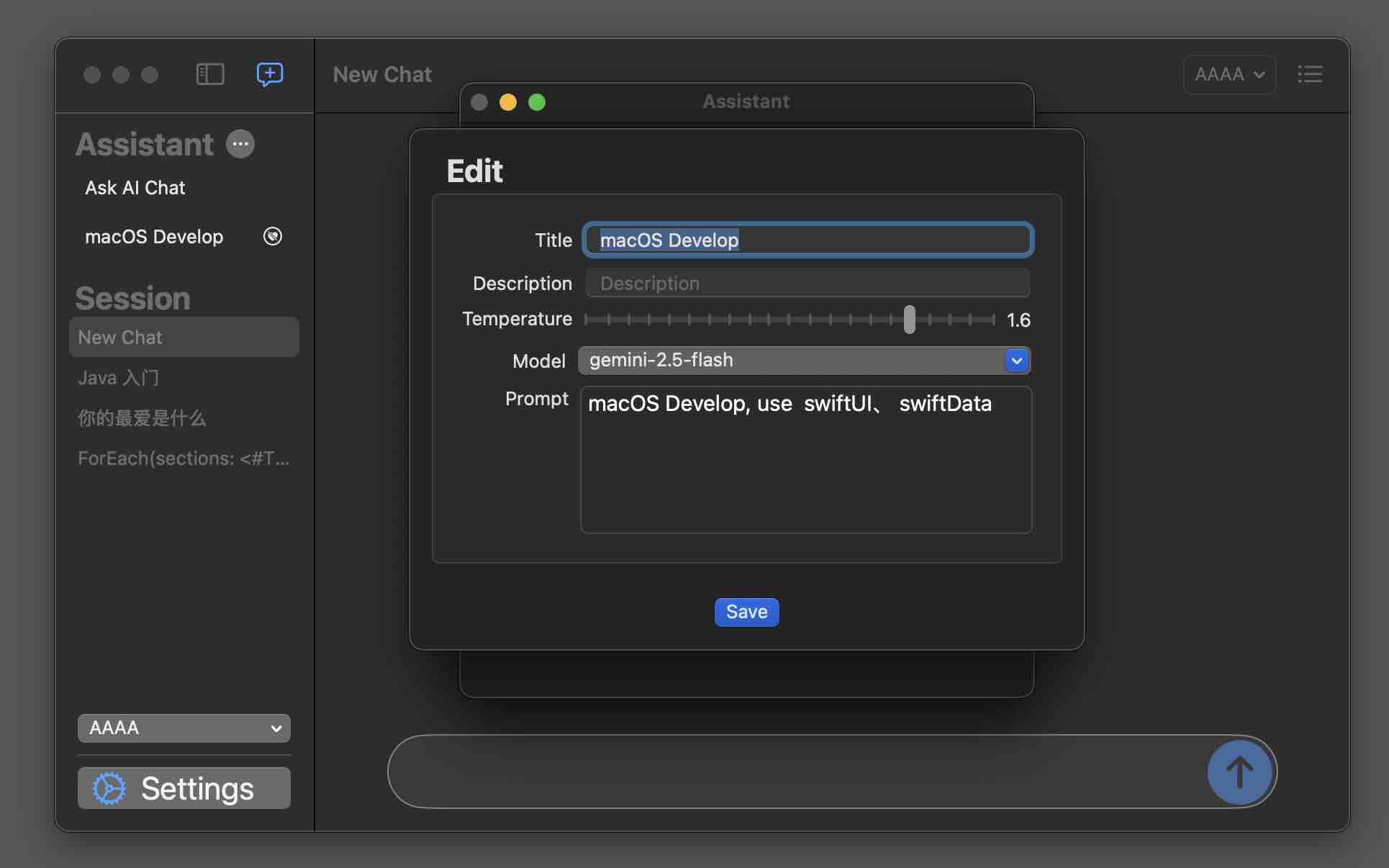Toggle the sidebar panel icon
This screenshot has height=868, width=1389.
(210, 74)
